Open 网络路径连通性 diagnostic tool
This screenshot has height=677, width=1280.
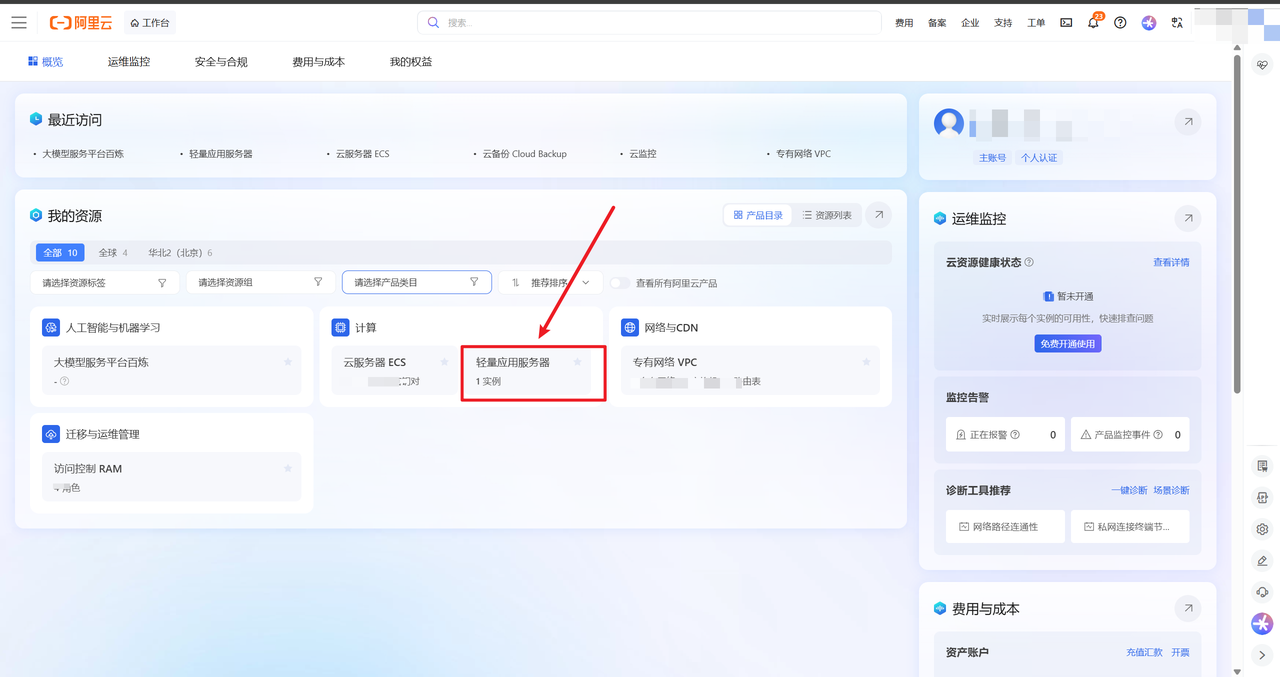click(x=1005, y=526)
